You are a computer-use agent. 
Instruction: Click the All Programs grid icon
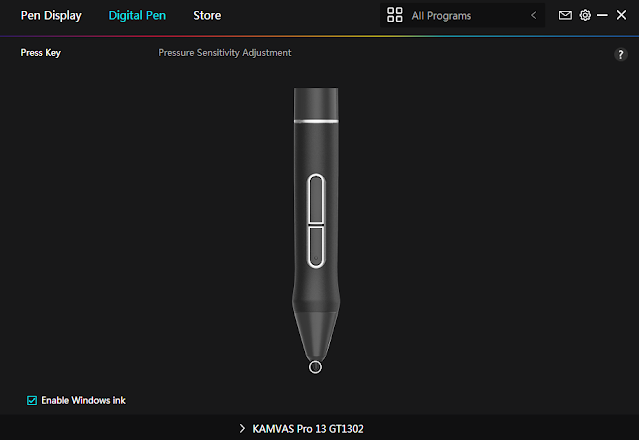point(394,15)
